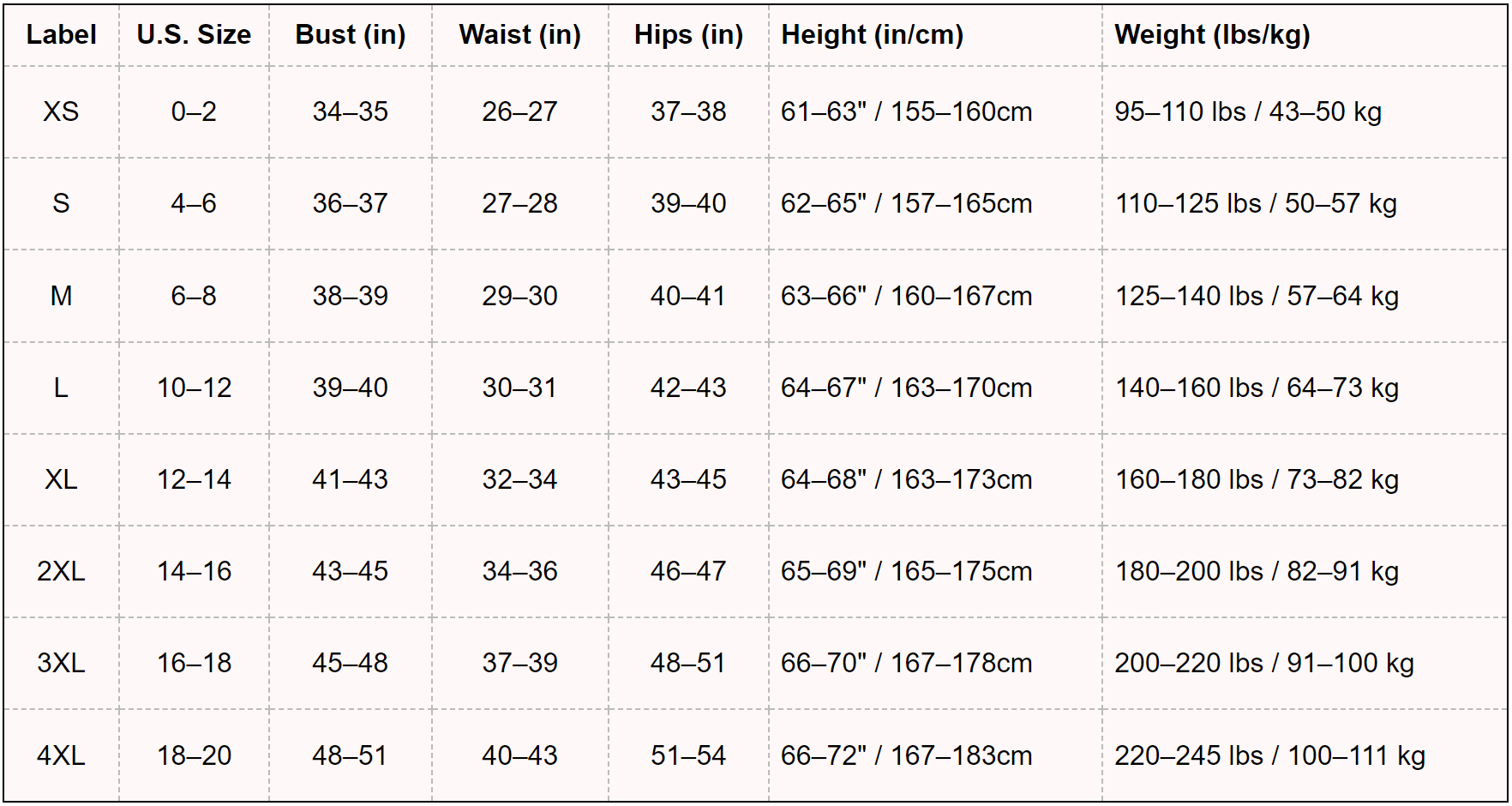
Task: Select the U.S. size 16–18 cell
Action: pyautogui.click(x=194, y=663)
